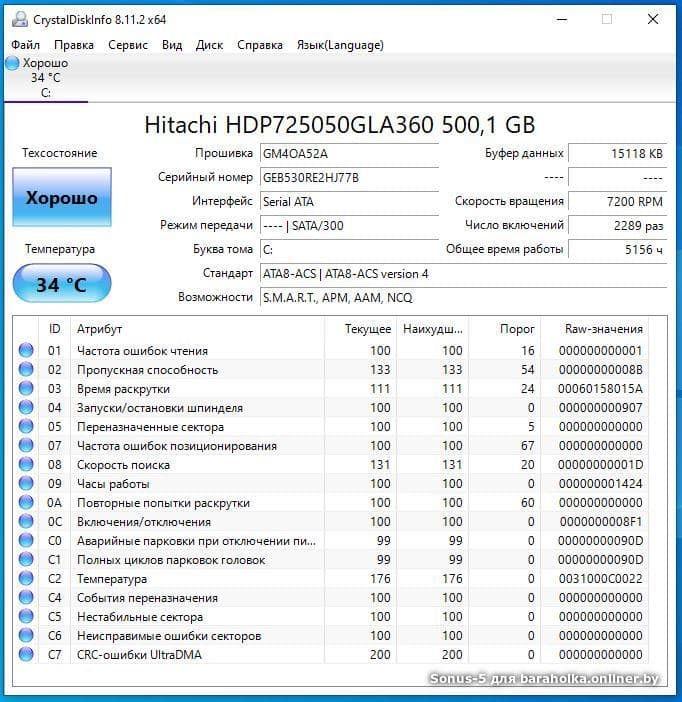The width and height of the screenshot is (682, 702).
Task: Open the Сервис menu
Action: (128, 45)
